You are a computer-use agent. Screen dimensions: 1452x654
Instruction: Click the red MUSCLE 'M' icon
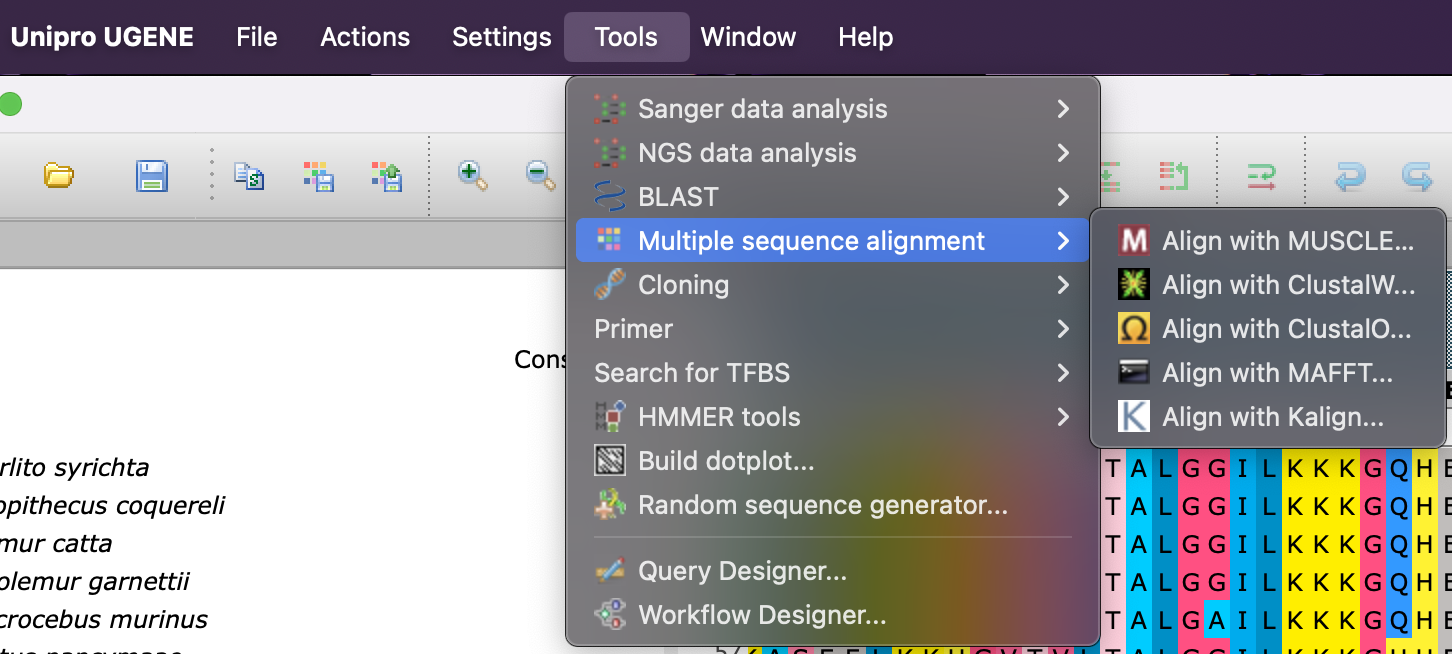(x=1133, y=241)
